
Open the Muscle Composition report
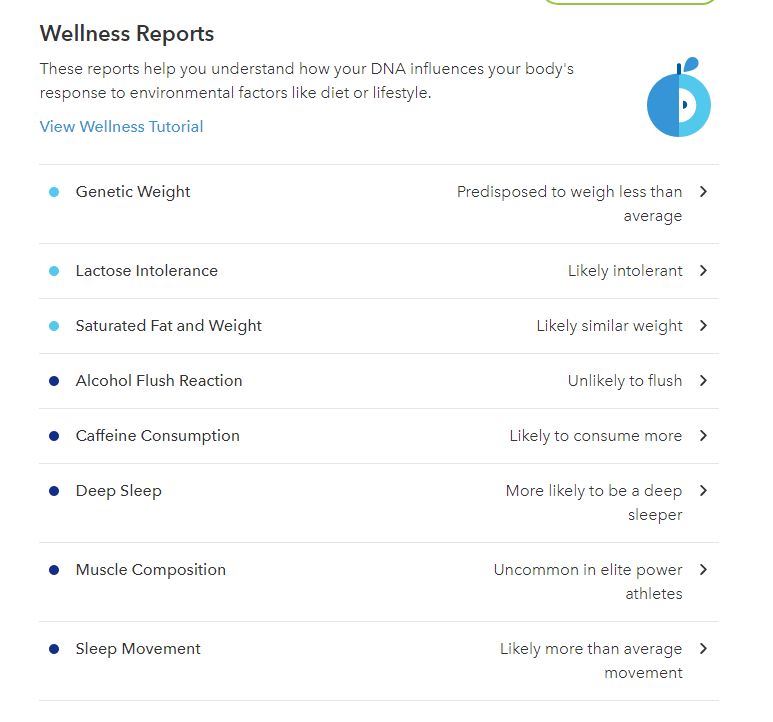pyautogui.click(x=150, y=570)
